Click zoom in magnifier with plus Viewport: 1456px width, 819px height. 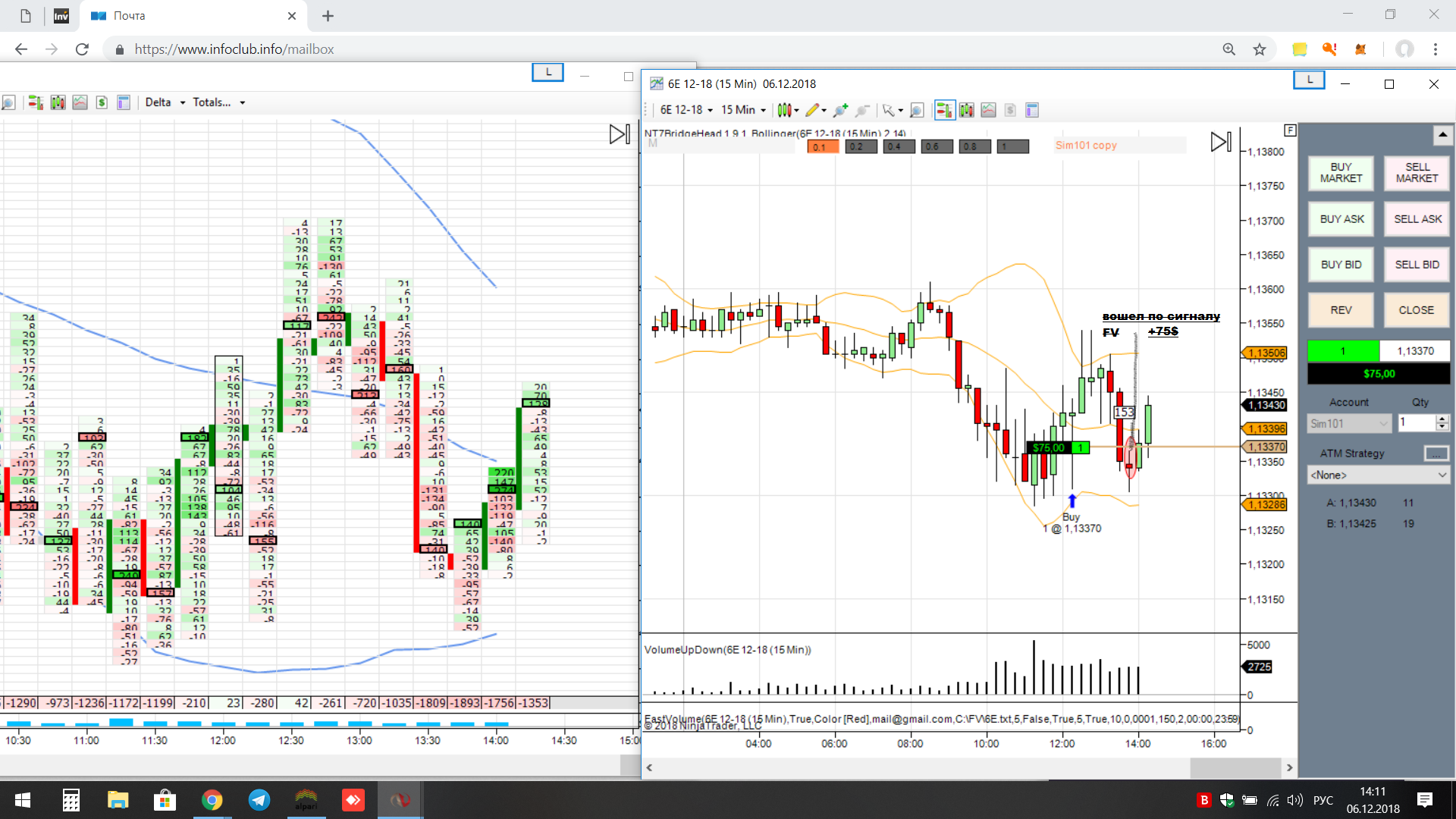point(839,111)
